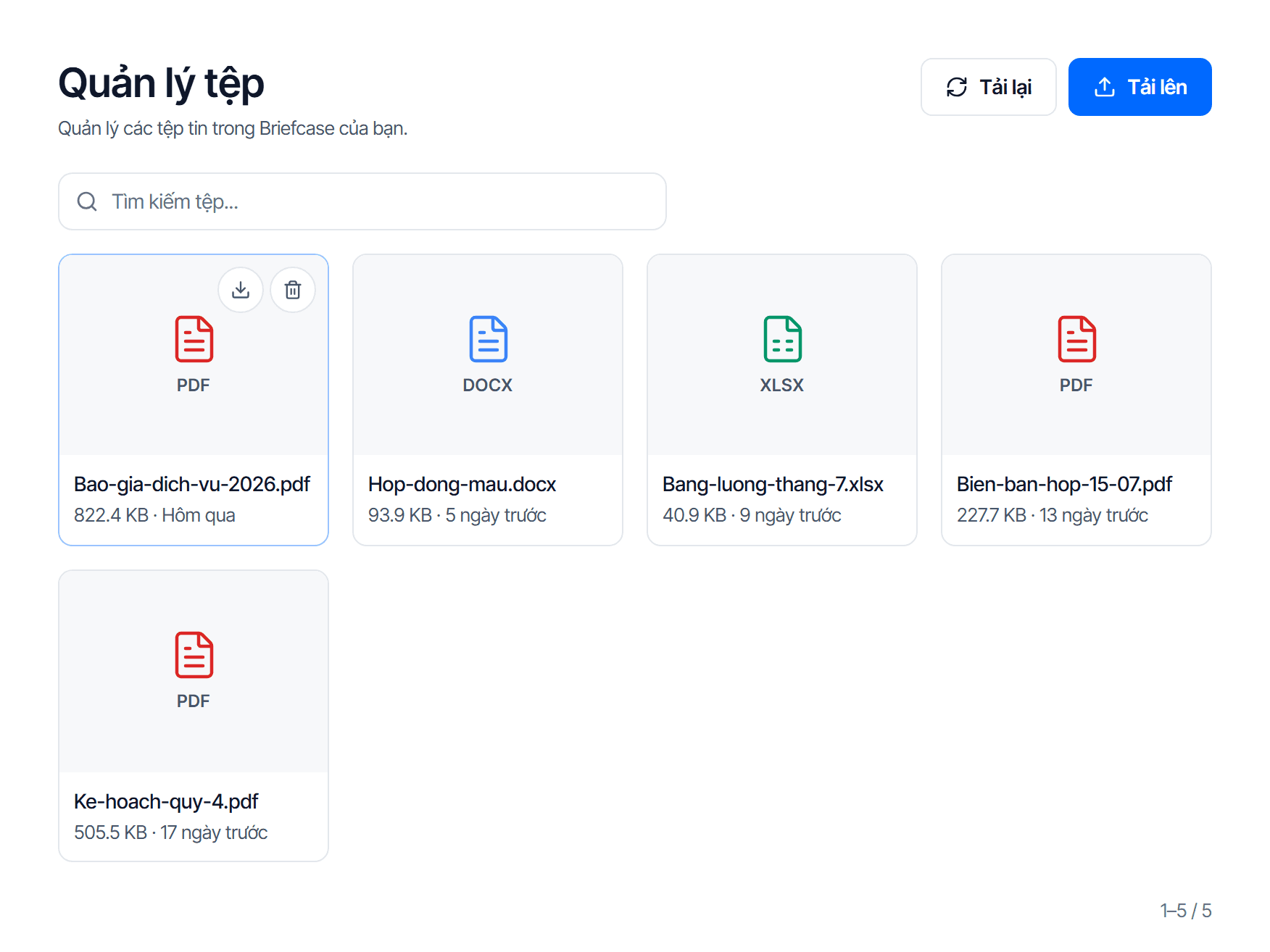Open file name Hop-dong-mau.docx
1270x952 pixels.
click(x=462, y=484)
